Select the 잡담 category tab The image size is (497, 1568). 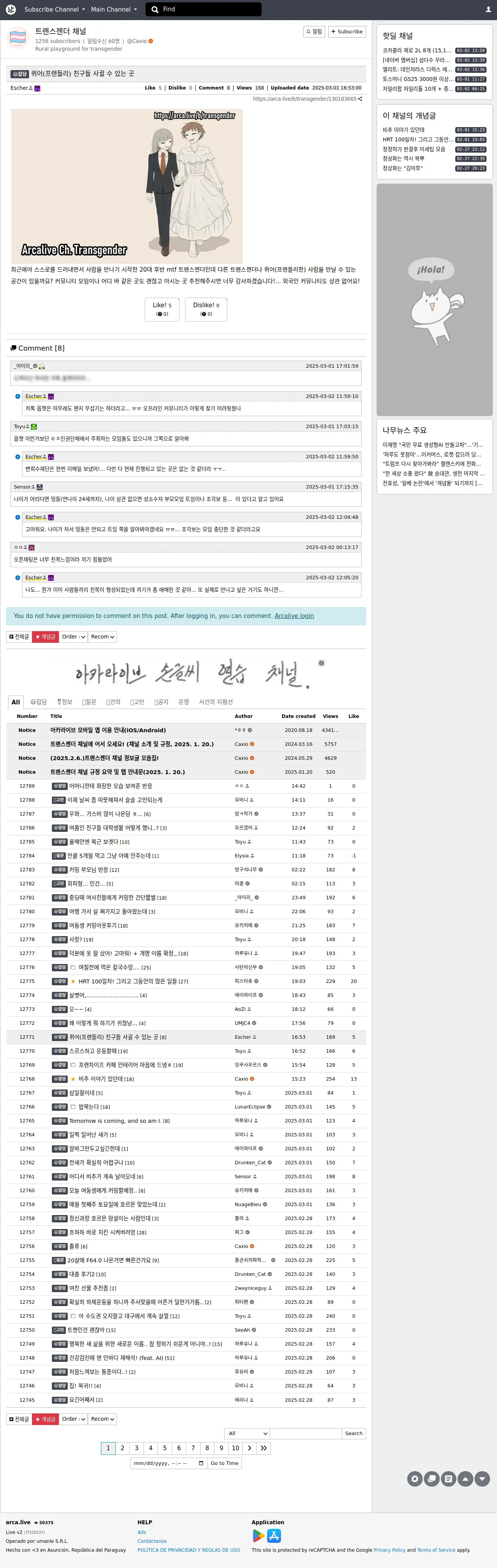point(38,702)
